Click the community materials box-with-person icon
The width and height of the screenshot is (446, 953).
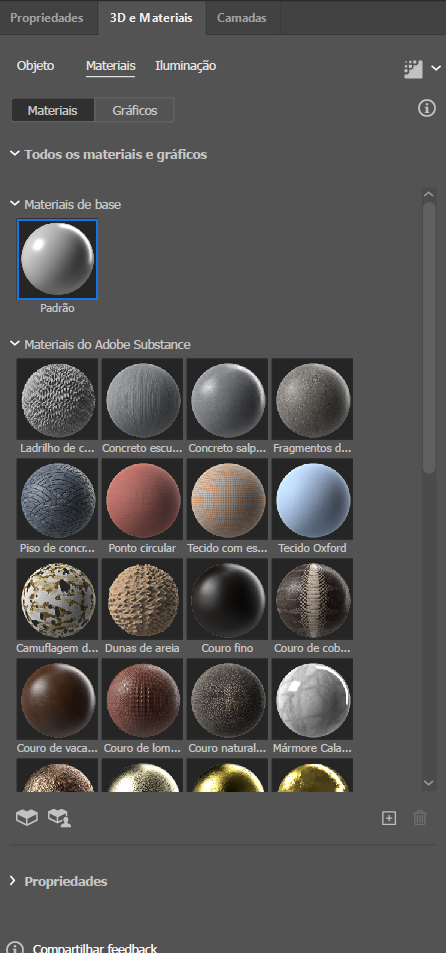coord(60,817)
